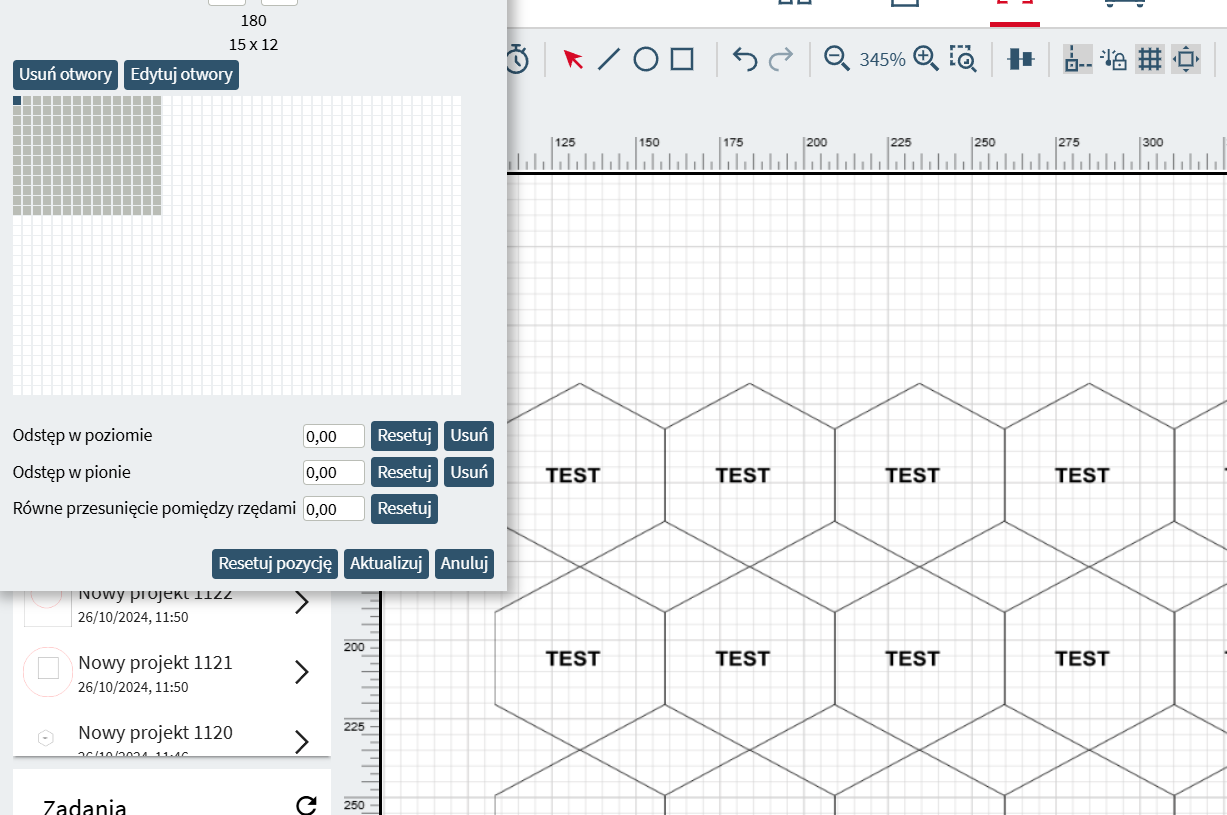Open the stopwatch timer tool
This screenshot has height=815, width=1227.
516,59
